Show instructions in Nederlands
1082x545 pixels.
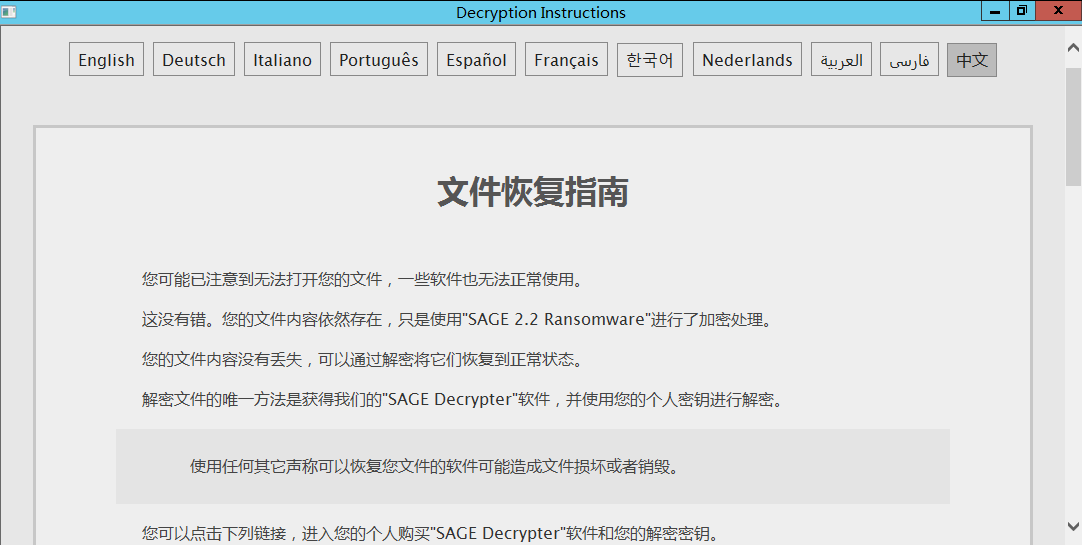coord(747,60)
